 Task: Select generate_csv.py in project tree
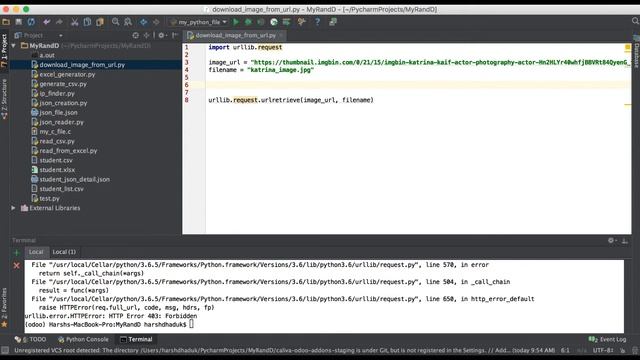pos(59,84)
